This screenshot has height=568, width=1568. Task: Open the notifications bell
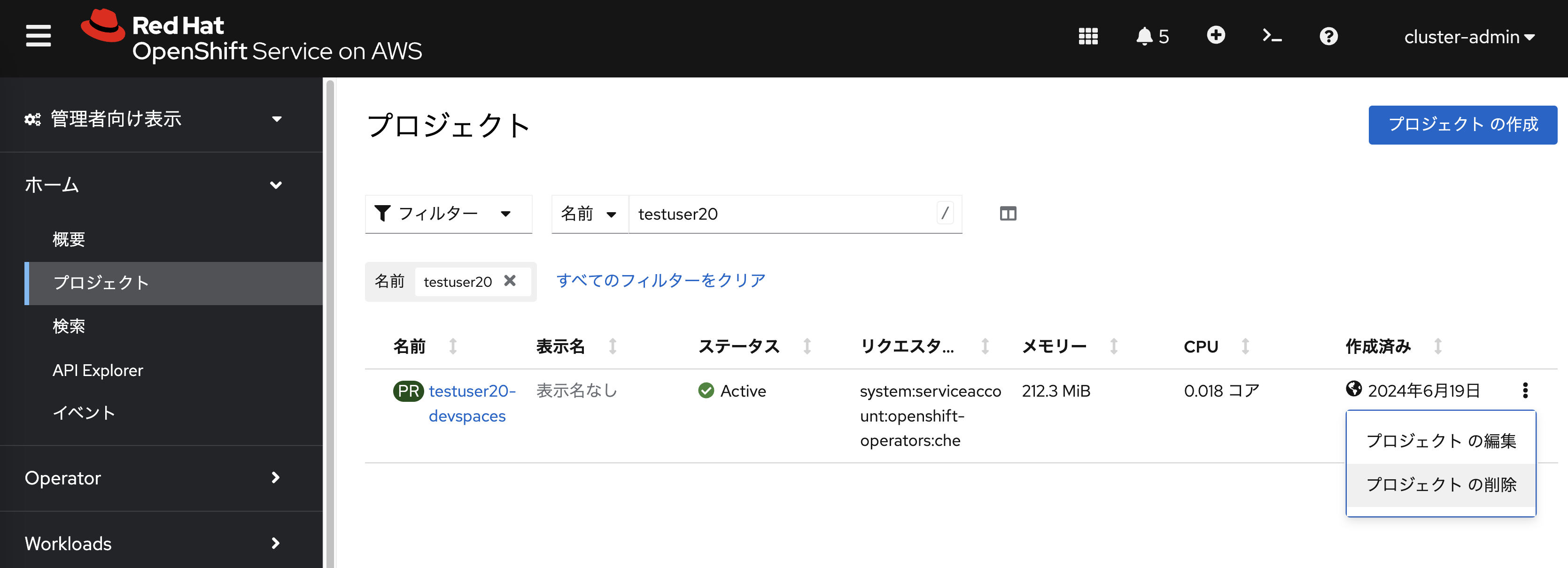(x=1152, y=37)
